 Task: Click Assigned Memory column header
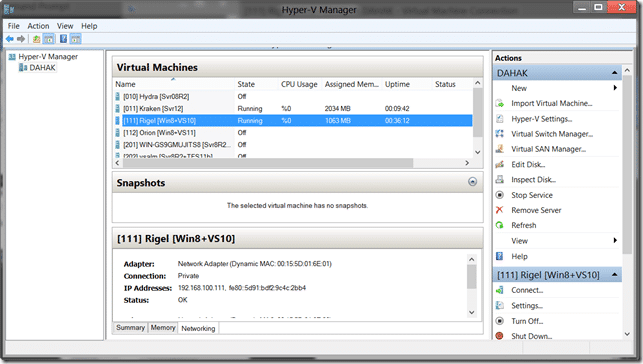(352, 84)
